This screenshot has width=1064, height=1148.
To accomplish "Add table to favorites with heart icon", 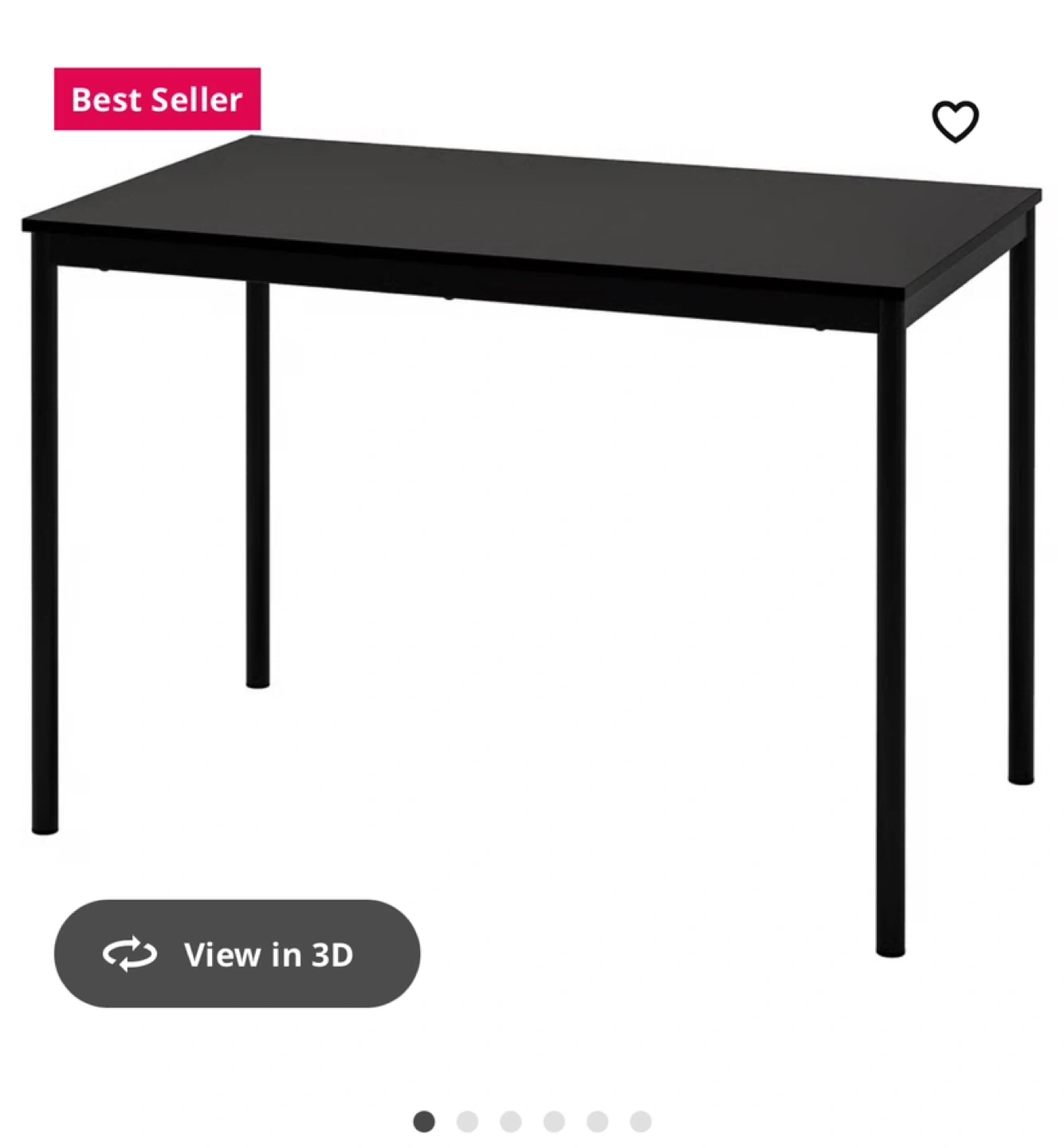I will (955, 121).
